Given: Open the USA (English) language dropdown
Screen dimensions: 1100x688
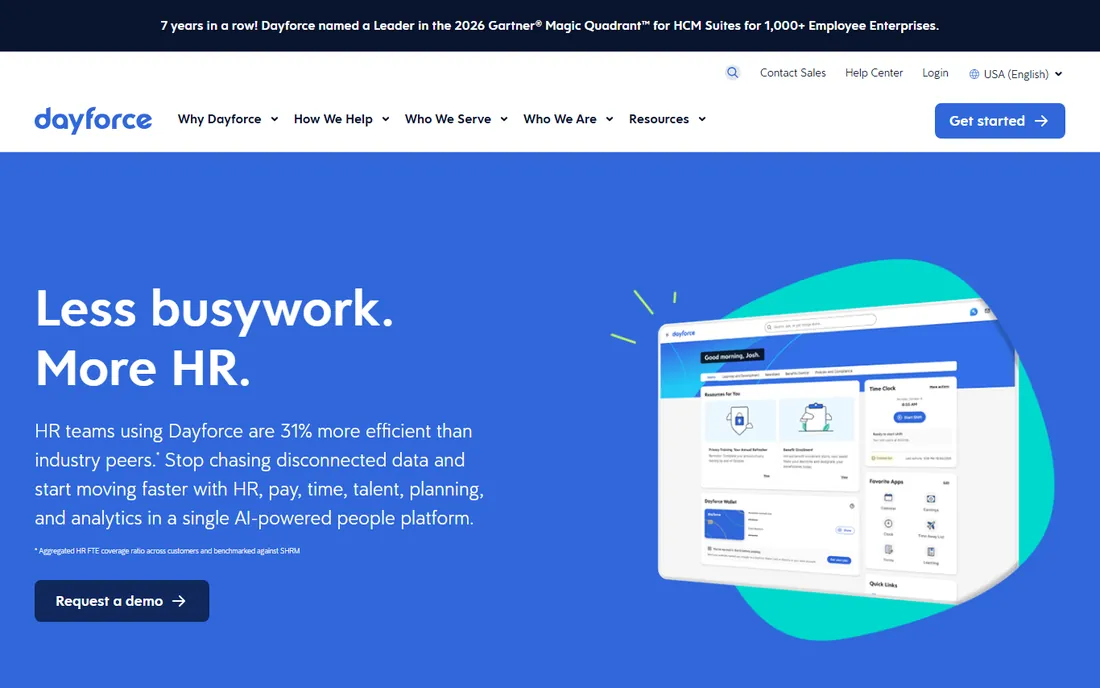Looking at the screenshot, I should [1016, 74].
